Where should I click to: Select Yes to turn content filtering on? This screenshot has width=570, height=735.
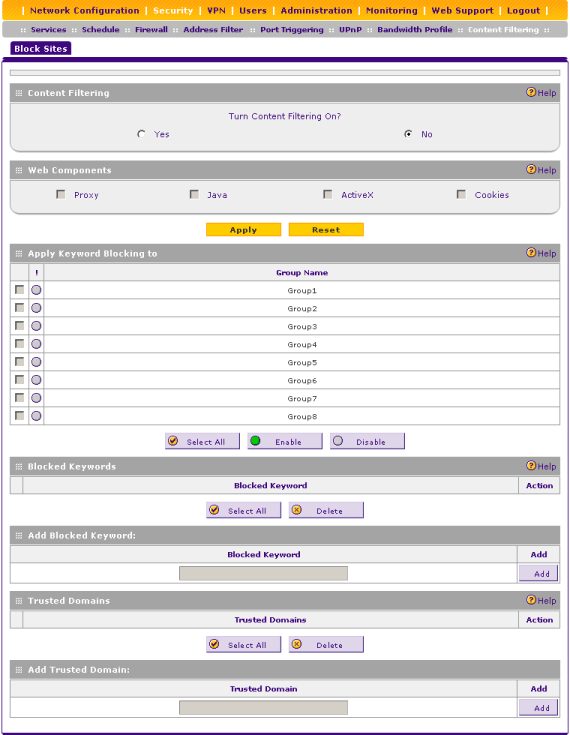point(141,134)
